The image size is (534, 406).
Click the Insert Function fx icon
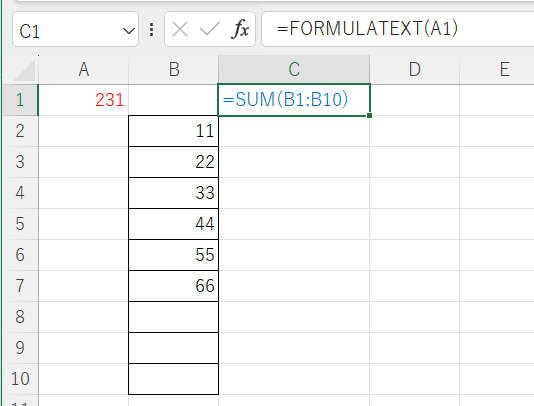[x=240, y=29]
